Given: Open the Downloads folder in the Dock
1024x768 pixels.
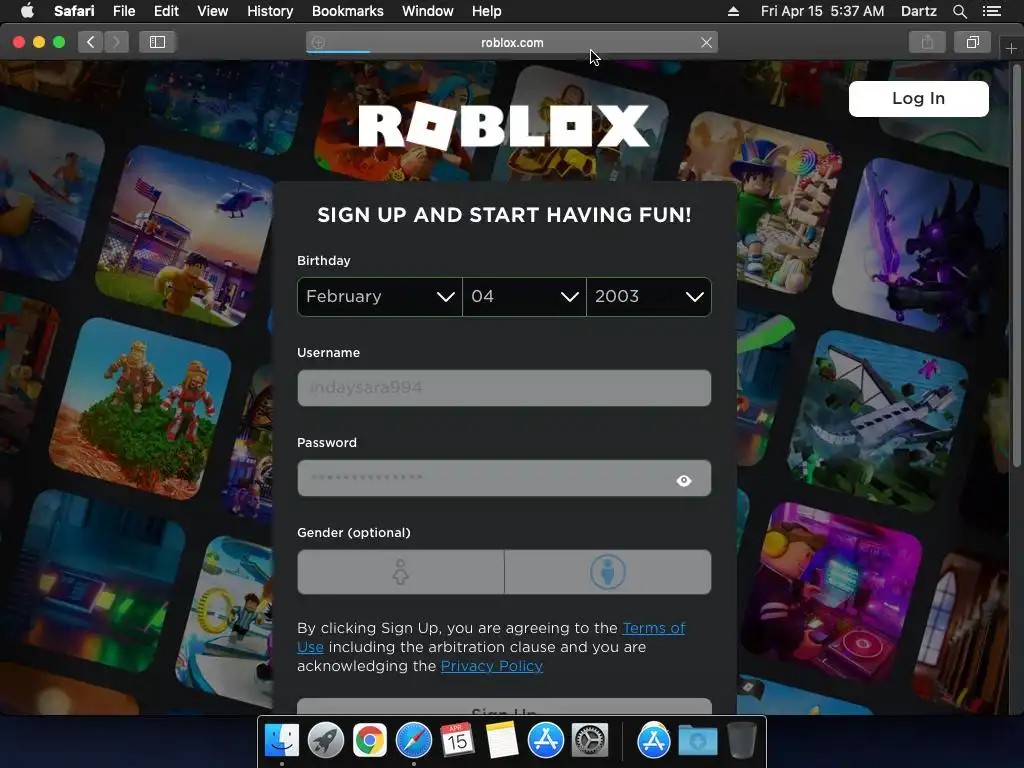Looking at the screenshot, I should (697, 740).
